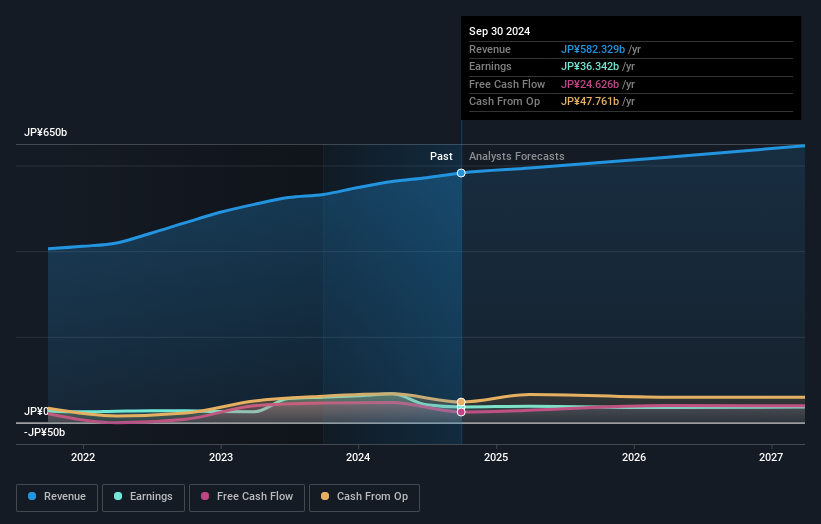Viewport: 821px width, 524px height.
Task: Click the orange Cash From Op legend dot
Action: click(x=325, y=496)
